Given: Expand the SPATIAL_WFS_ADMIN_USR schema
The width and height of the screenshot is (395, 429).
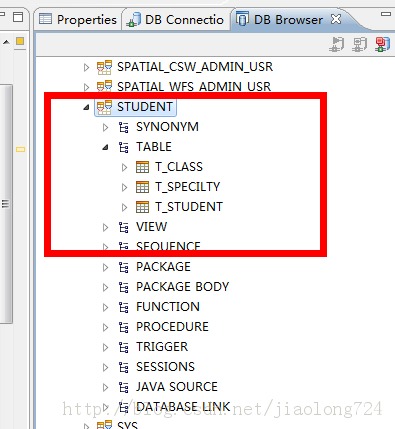Looking at the screenshot, I should (86, 87).
